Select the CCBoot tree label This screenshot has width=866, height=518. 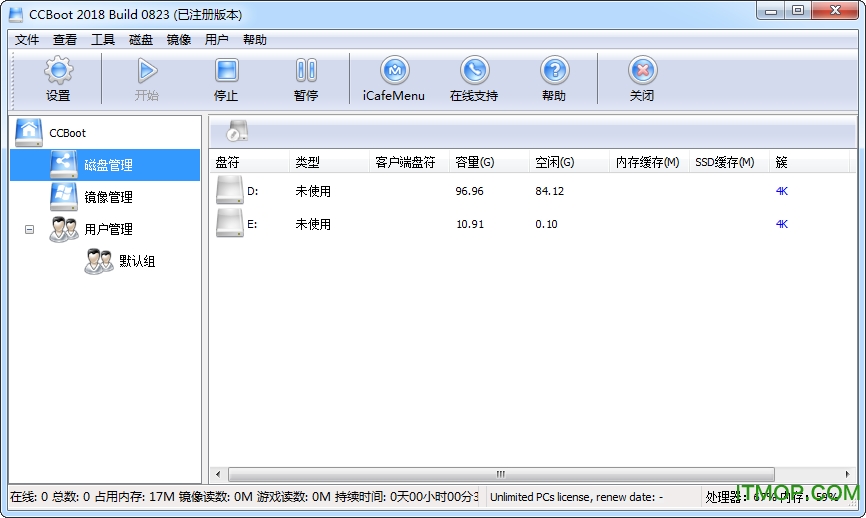67,133
